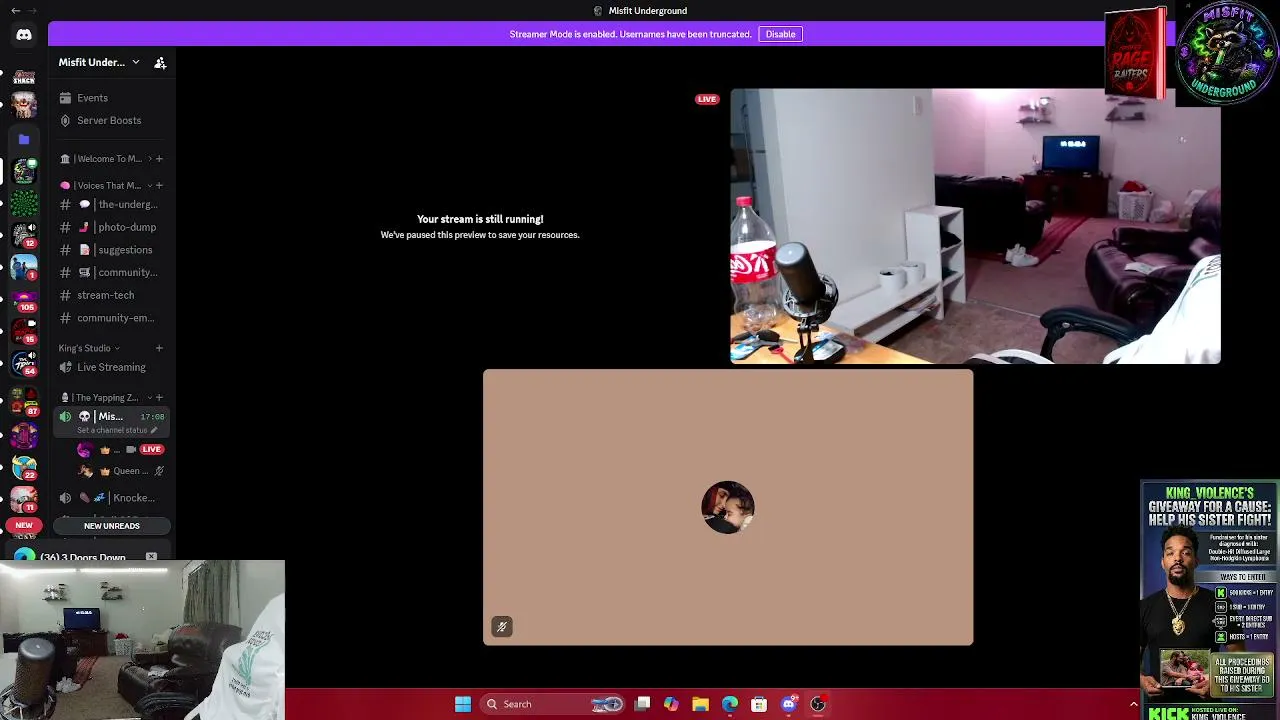1280x720 pixels.
Task: Add a channel to King's Studio category
Action: click(159, 348)
